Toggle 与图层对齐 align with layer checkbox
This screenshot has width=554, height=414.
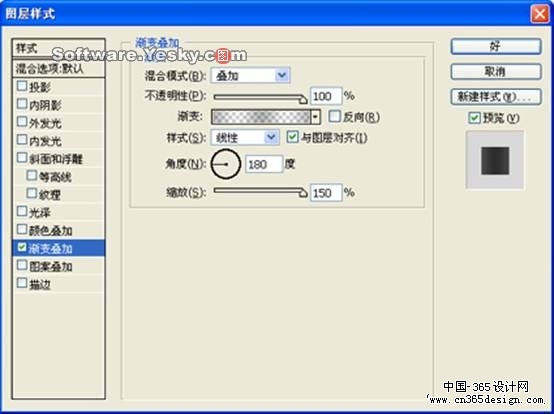pyautogui.click(x=292, y=137)
